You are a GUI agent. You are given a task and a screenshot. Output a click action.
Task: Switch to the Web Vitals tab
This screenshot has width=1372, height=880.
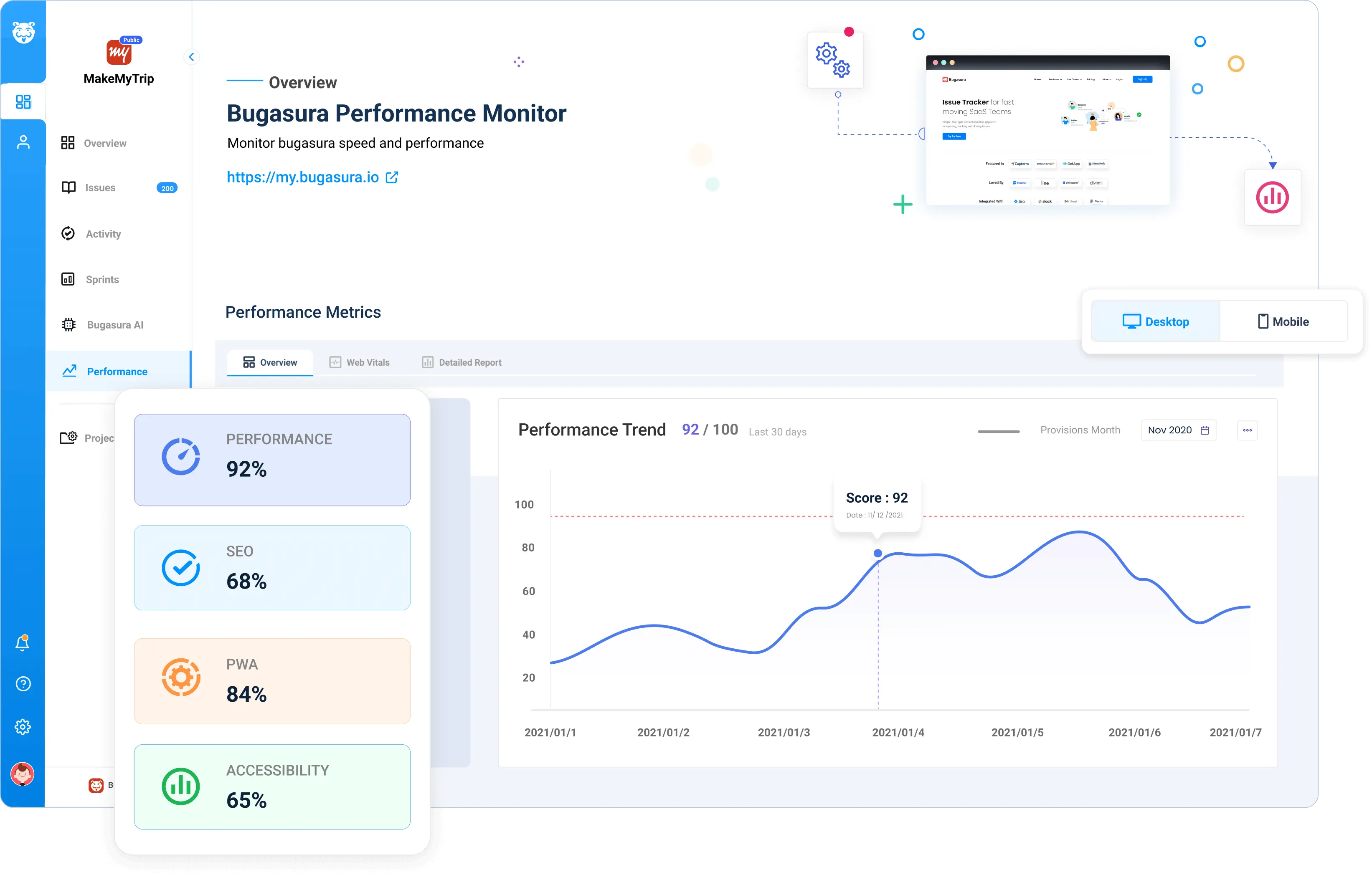point(360,362)
